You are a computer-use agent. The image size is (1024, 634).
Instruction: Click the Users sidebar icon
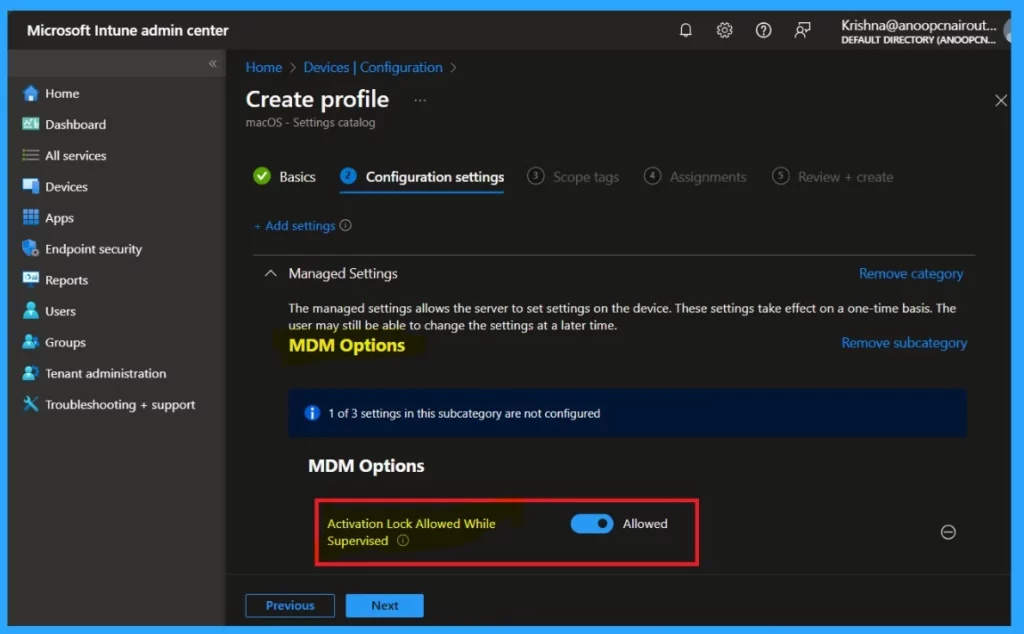tap(30, 310)
